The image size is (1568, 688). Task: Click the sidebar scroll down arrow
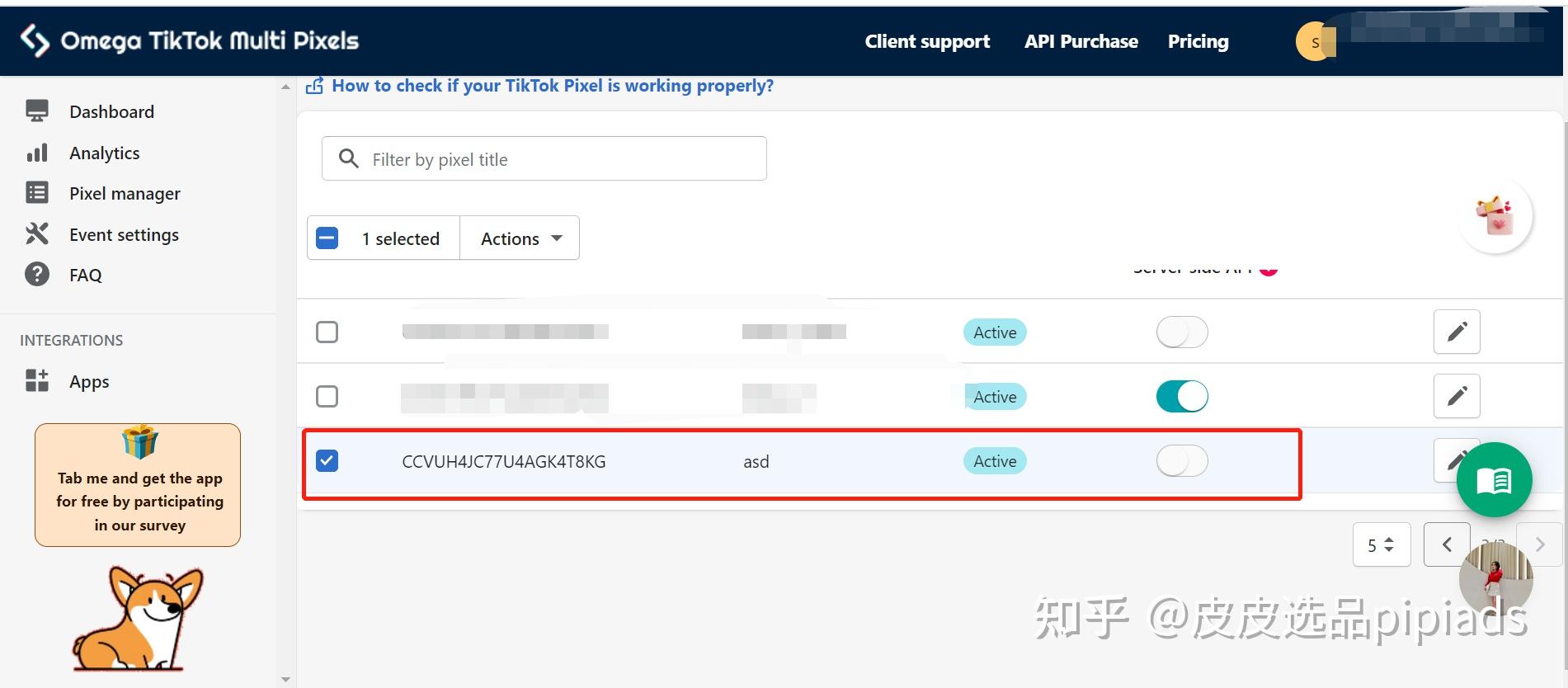[285, 680]
